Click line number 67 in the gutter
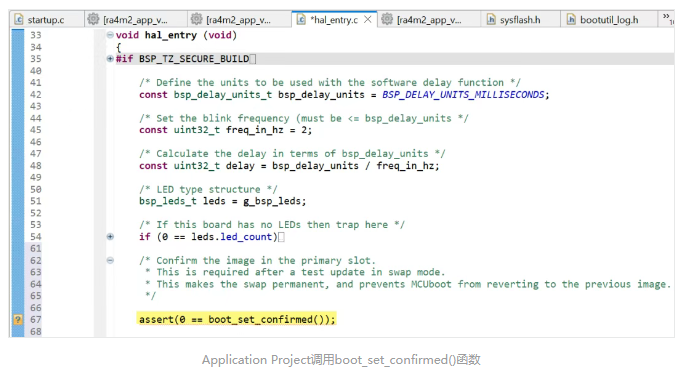The width and height of the screenshot is (681, 379). 36,320
